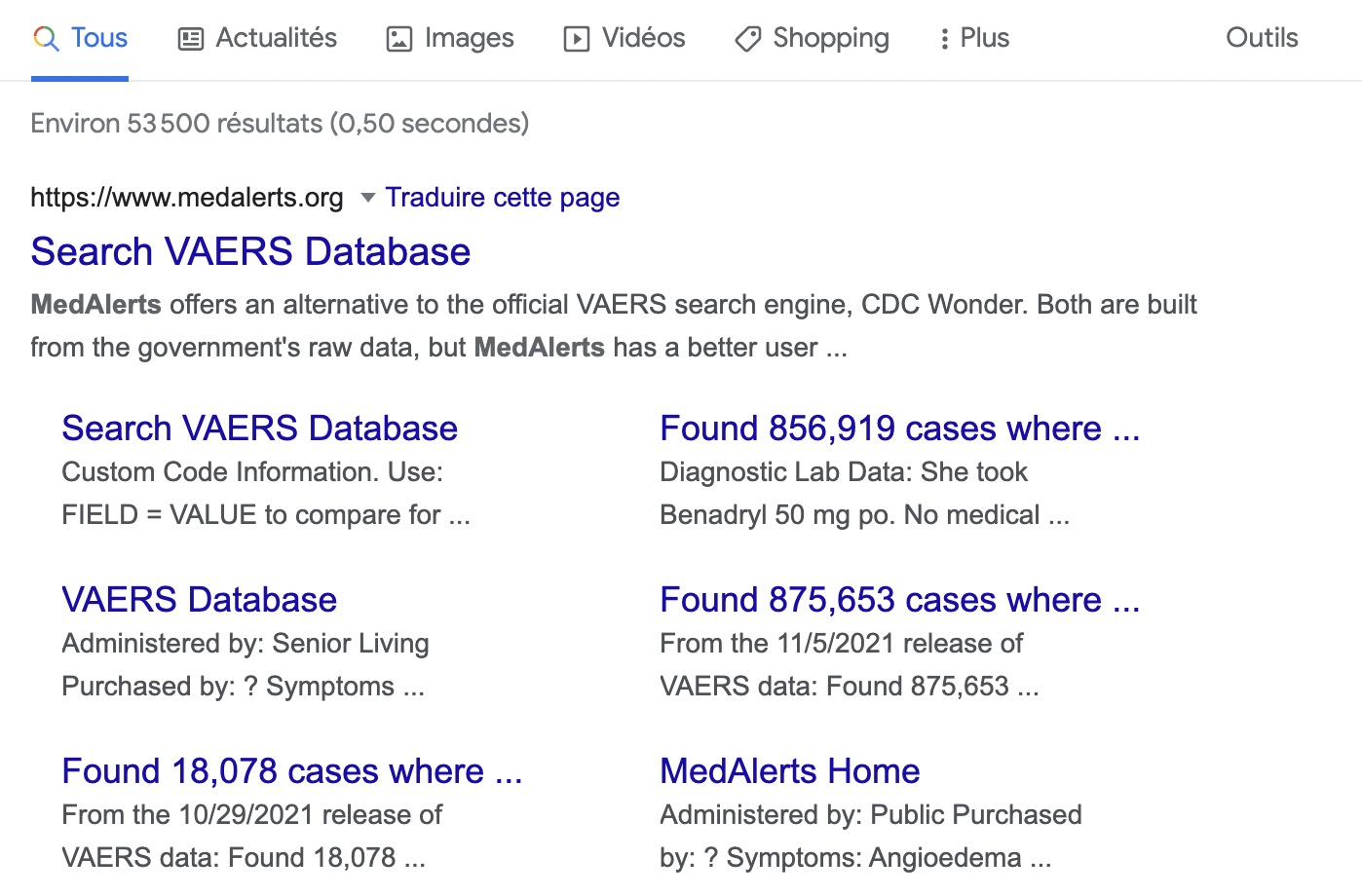
Task: Click the Actualités newspaper icon
Action: click(191, 39)
